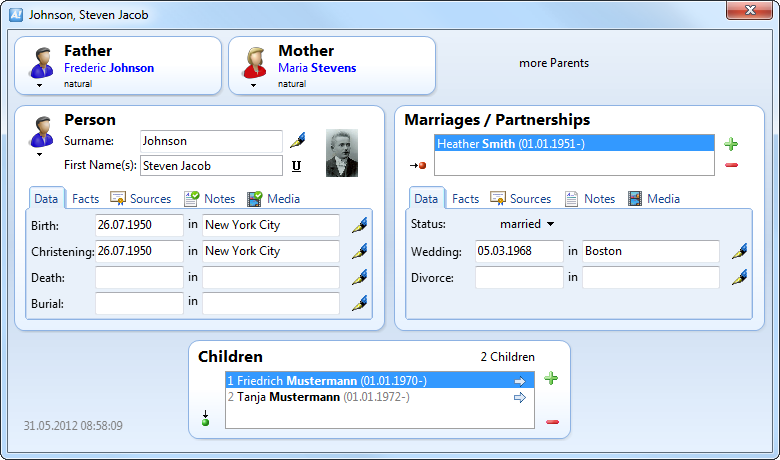Click the pen icon next to Surname
The height and width of the screenshot is (460, 780).
(297, 139)
